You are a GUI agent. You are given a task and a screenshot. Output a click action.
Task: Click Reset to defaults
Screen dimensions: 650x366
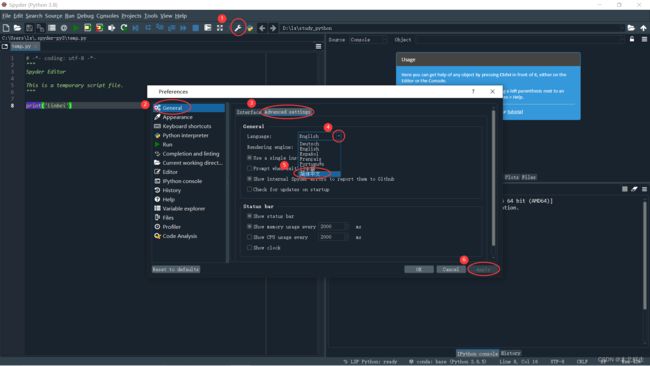(x=176, y=269)
